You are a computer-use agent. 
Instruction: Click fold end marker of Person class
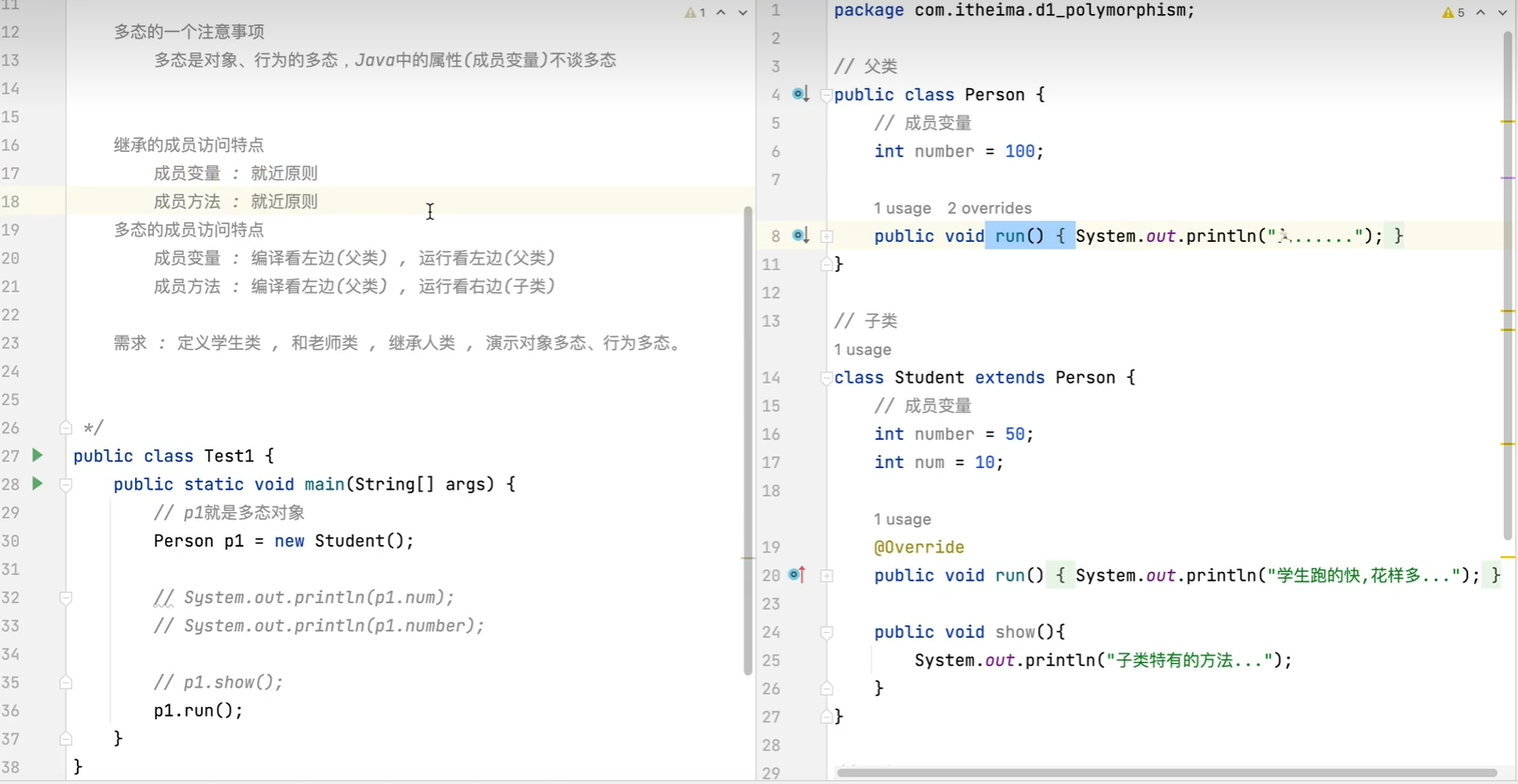[x=826, y=264]
